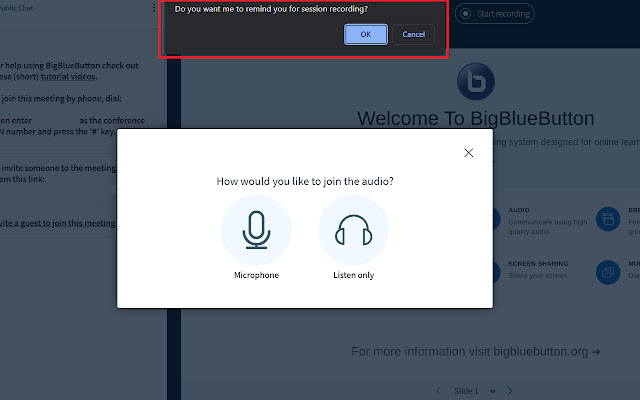Confirm the recording reminder with OK
This screenshot has height=400, width=640.
366,34
